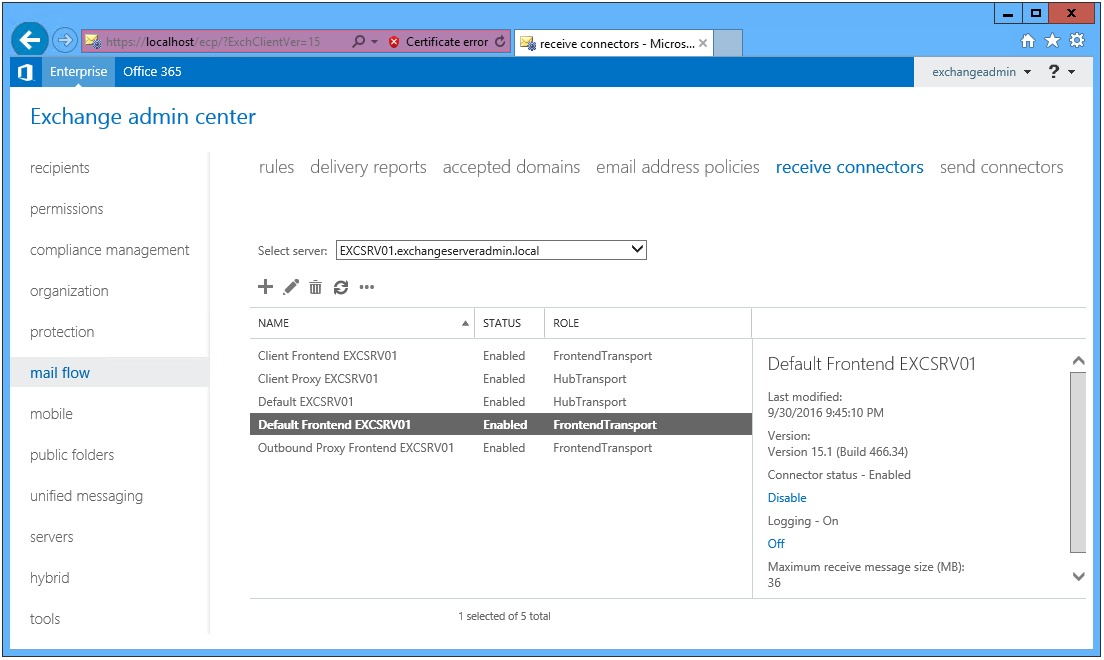Image resolution: width=1104 pixels, height=660 pixels.
Task: Close the receive connectors browser tab
Action: [703, 43]
